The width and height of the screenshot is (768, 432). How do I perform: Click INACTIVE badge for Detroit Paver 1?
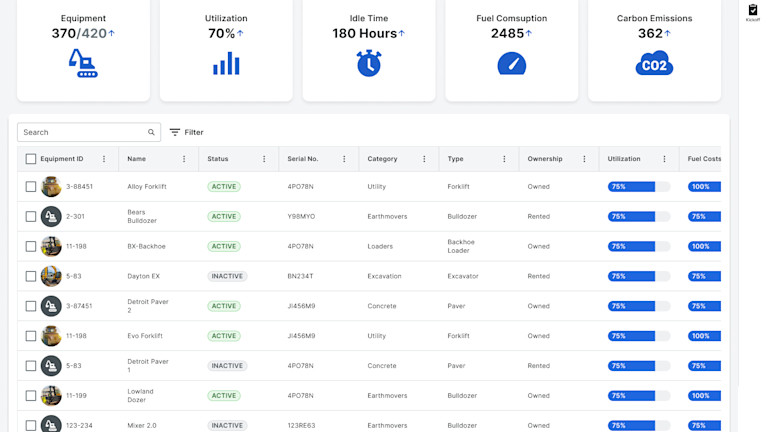(x=227, y=366)
